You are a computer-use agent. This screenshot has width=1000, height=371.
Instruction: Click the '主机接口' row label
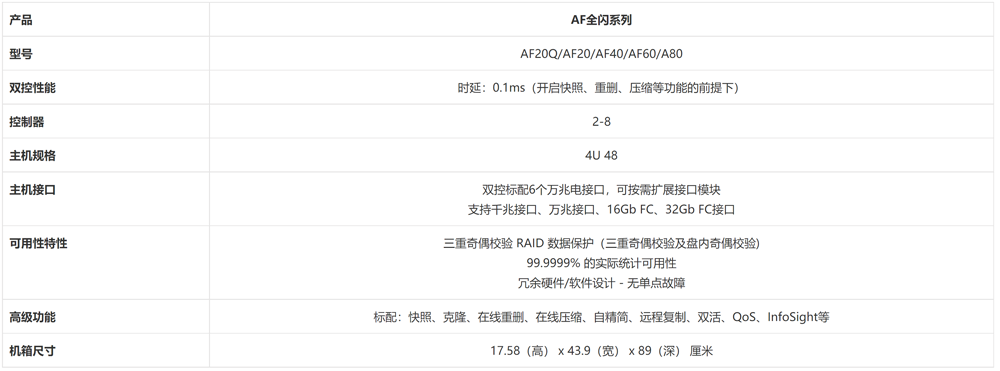click(x=32, y=189)
